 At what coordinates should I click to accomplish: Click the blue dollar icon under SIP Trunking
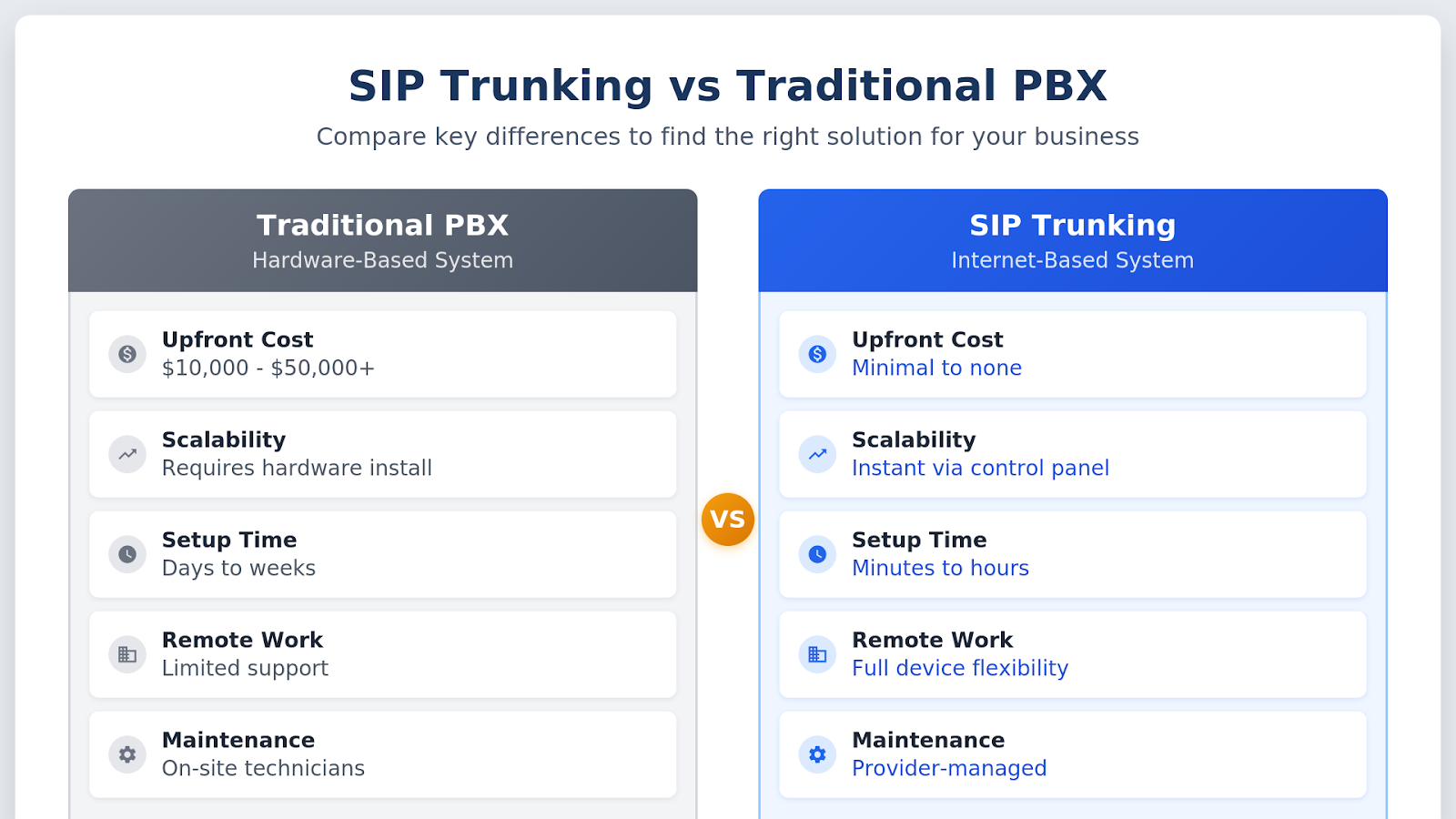(817, 354)
